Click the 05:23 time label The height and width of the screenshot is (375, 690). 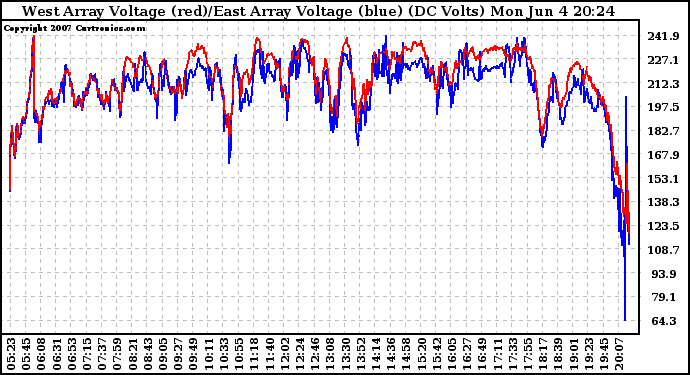coord(10,354)
